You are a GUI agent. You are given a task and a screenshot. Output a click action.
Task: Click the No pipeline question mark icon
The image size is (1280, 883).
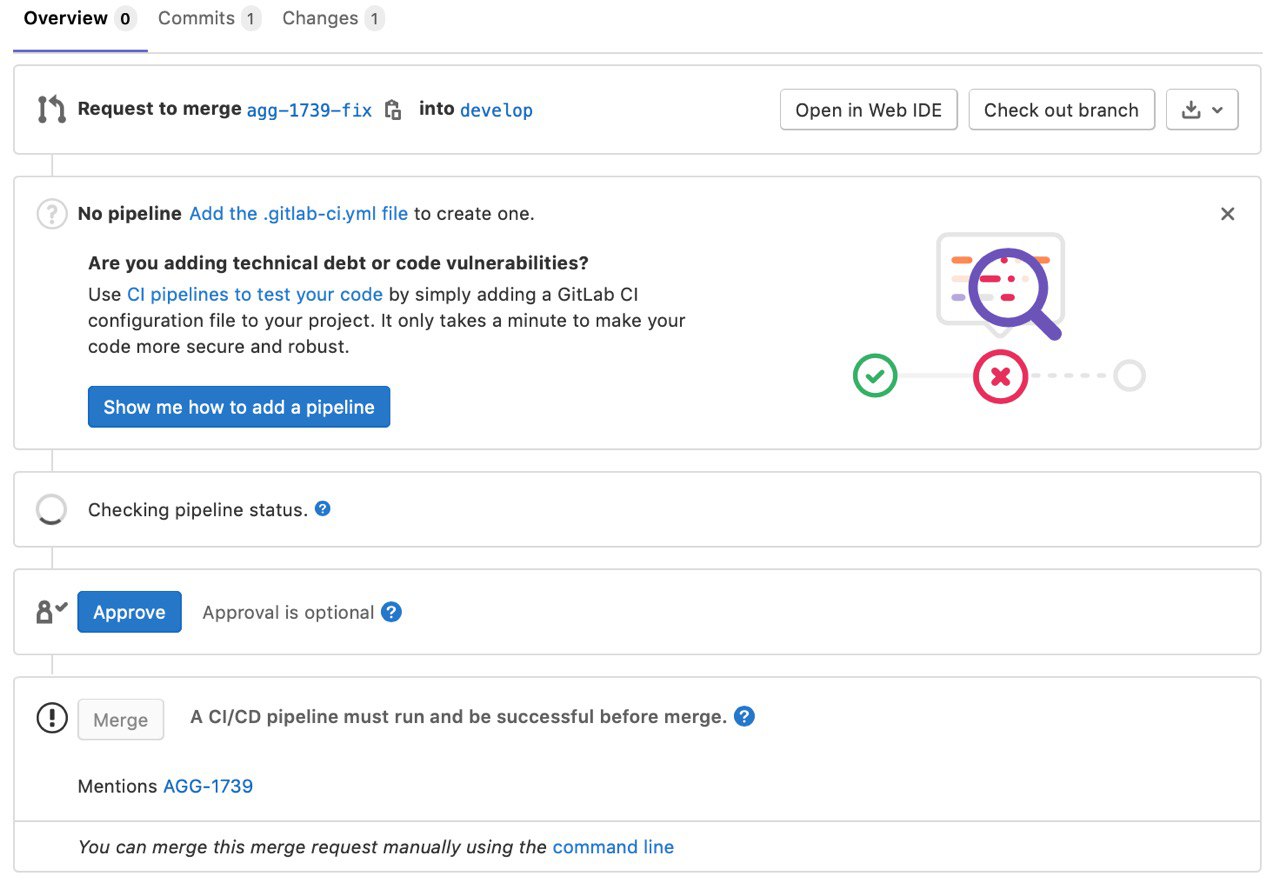(x=52, y=214)
